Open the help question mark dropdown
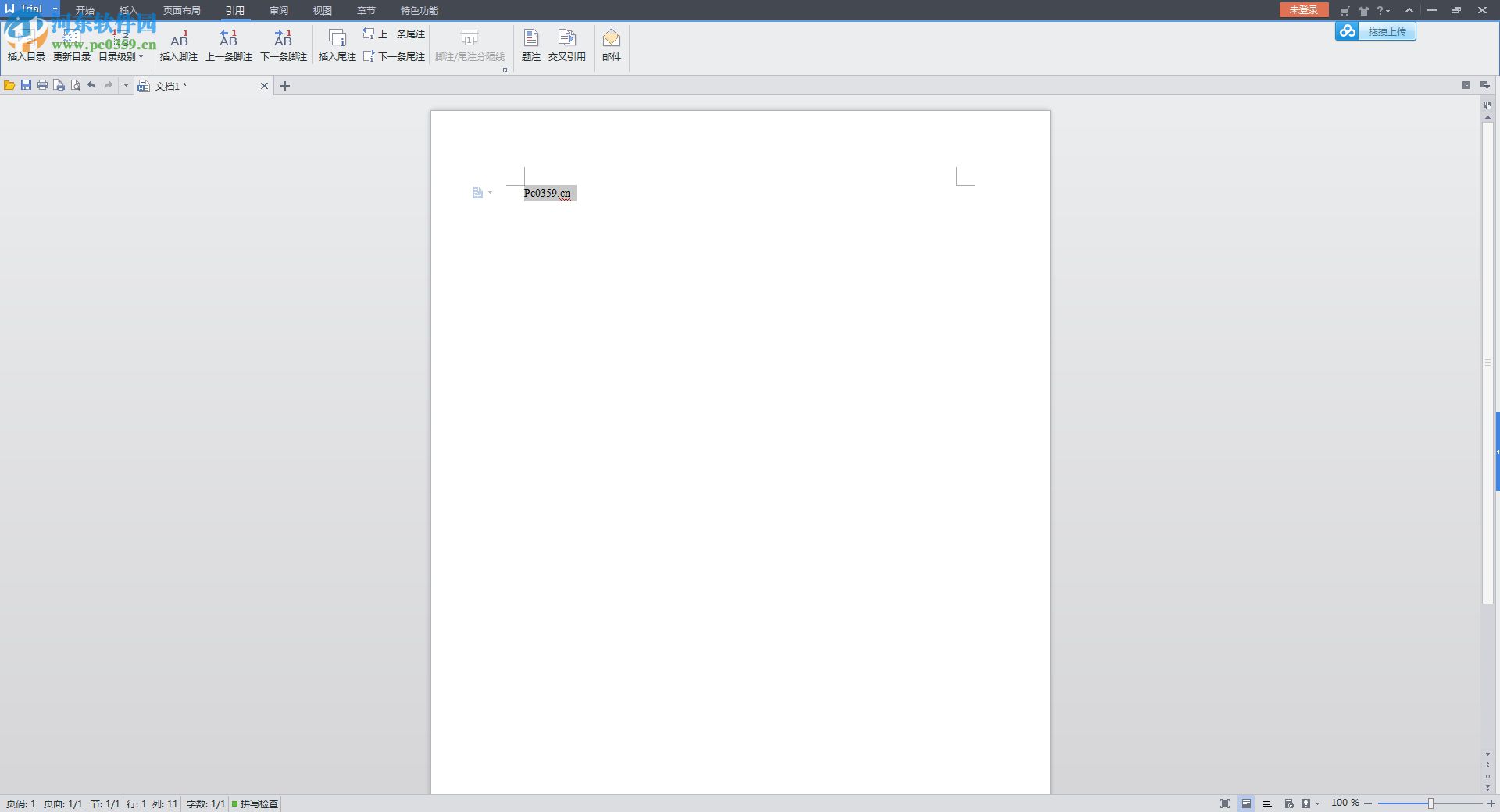Viewport: 1500px width, 812px height. (x=1383, y=10)
